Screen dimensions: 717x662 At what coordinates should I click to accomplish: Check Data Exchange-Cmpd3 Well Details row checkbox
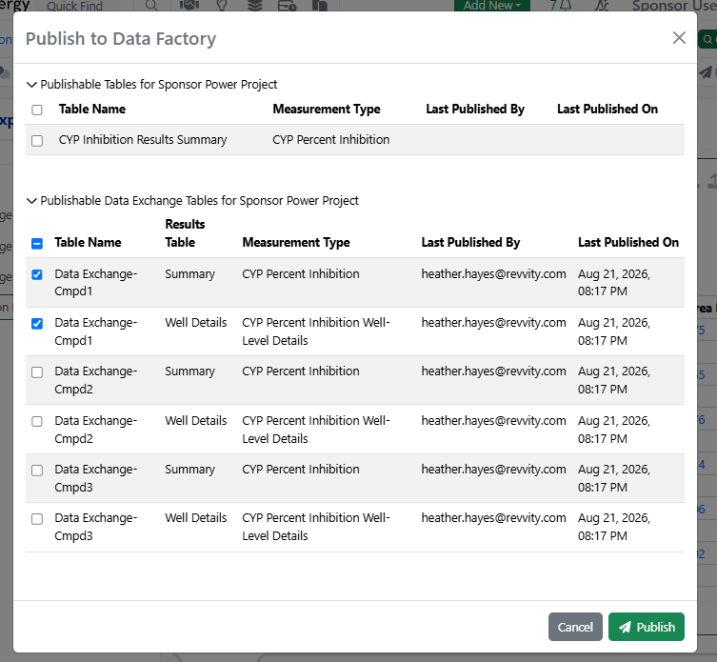[x=37, y=519]
